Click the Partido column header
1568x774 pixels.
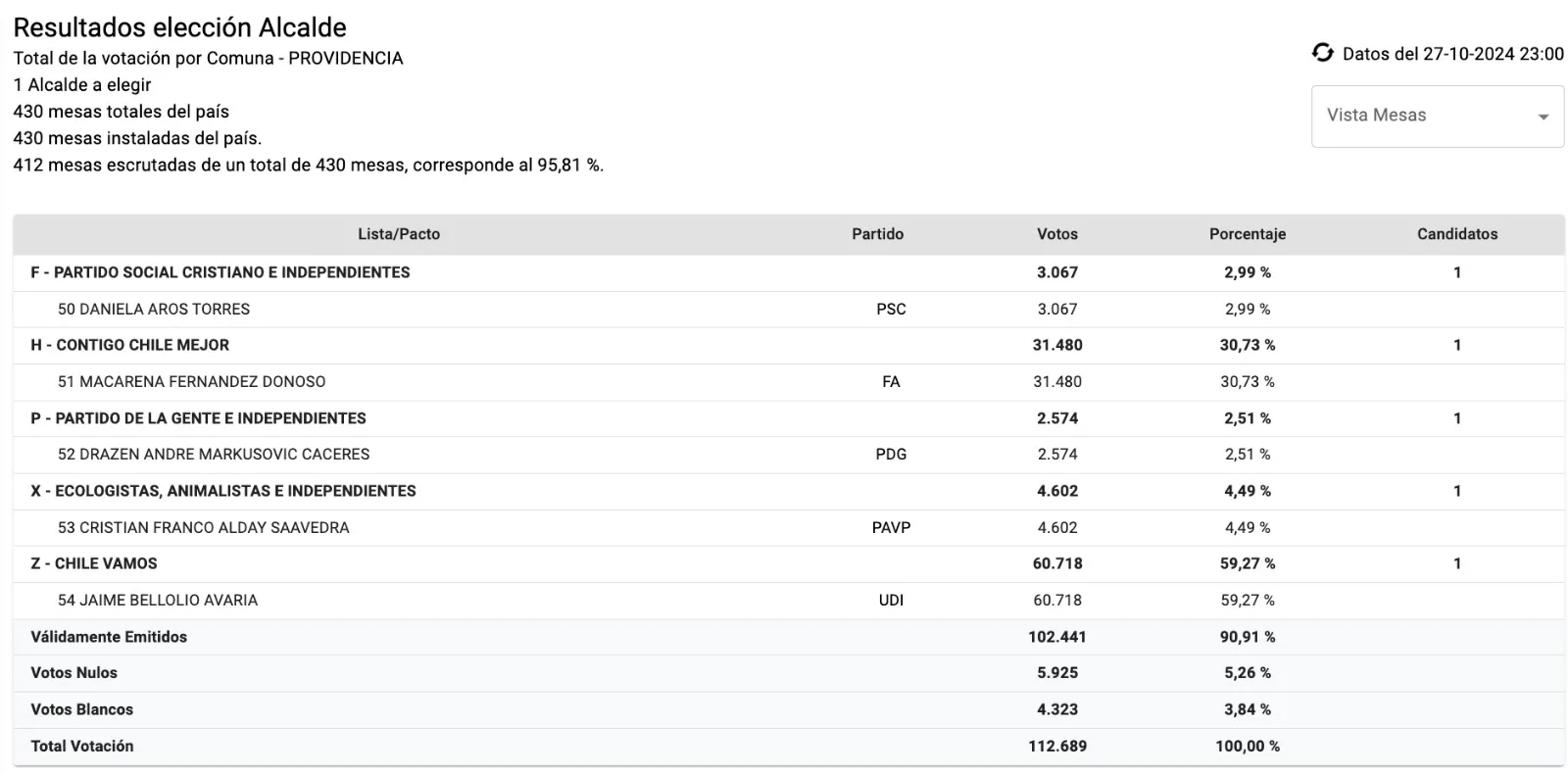(877, 234)
